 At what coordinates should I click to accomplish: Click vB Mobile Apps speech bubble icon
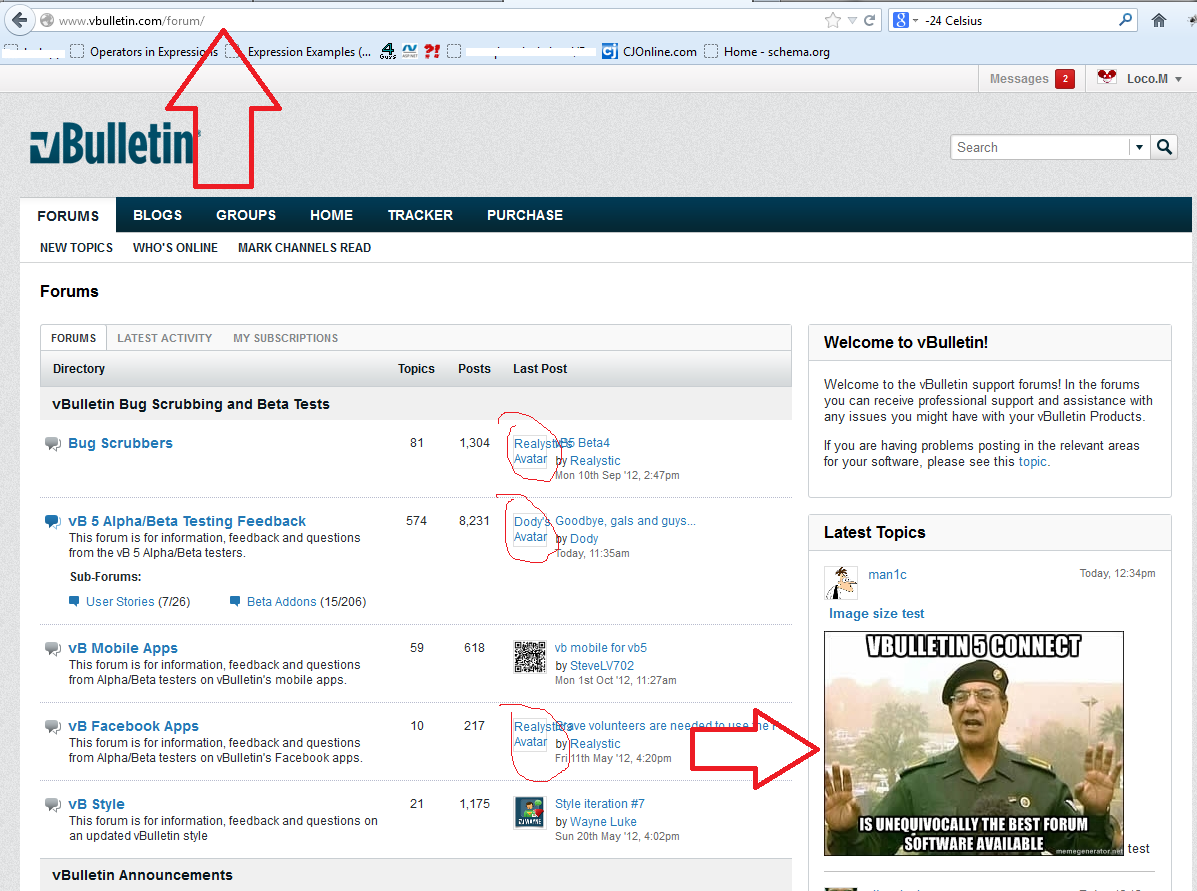click(53, 648)
